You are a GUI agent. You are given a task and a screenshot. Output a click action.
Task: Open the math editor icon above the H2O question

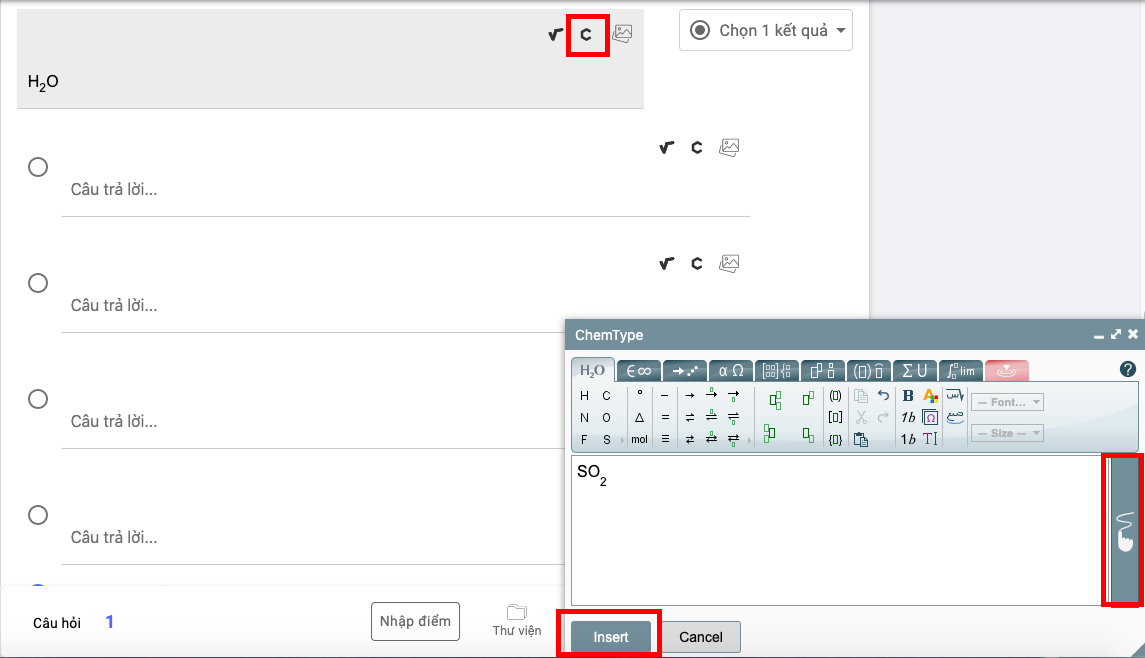click(556, 35)
